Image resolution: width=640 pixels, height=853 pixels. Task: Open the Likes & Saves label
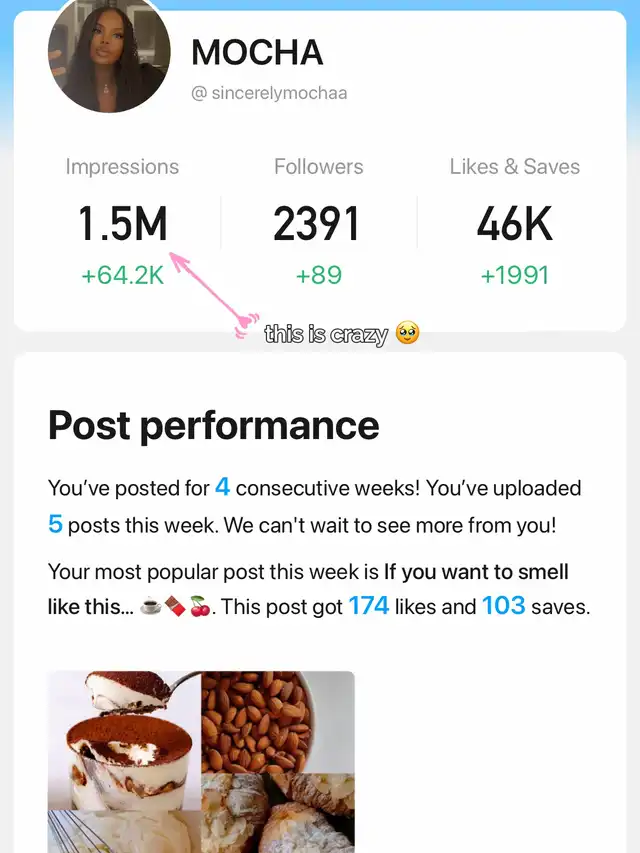(x=515, y=166)
